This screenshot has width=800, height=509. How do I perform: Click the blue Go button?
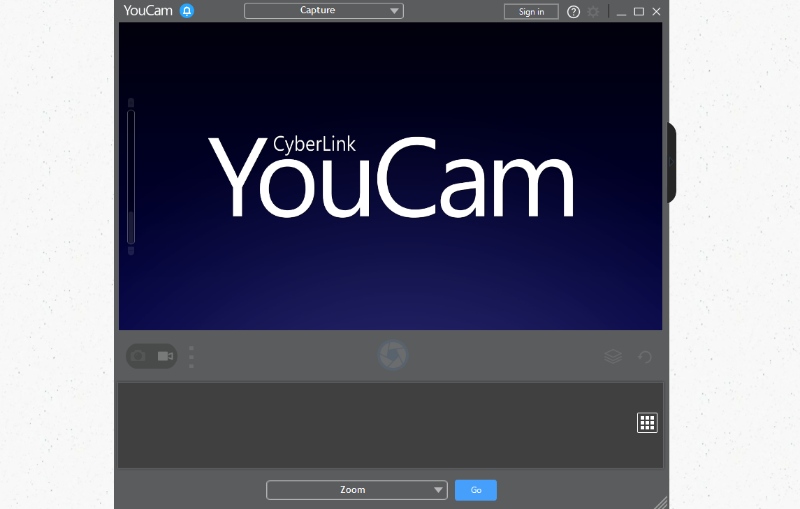pyautogui.click(x=476, y=490)
